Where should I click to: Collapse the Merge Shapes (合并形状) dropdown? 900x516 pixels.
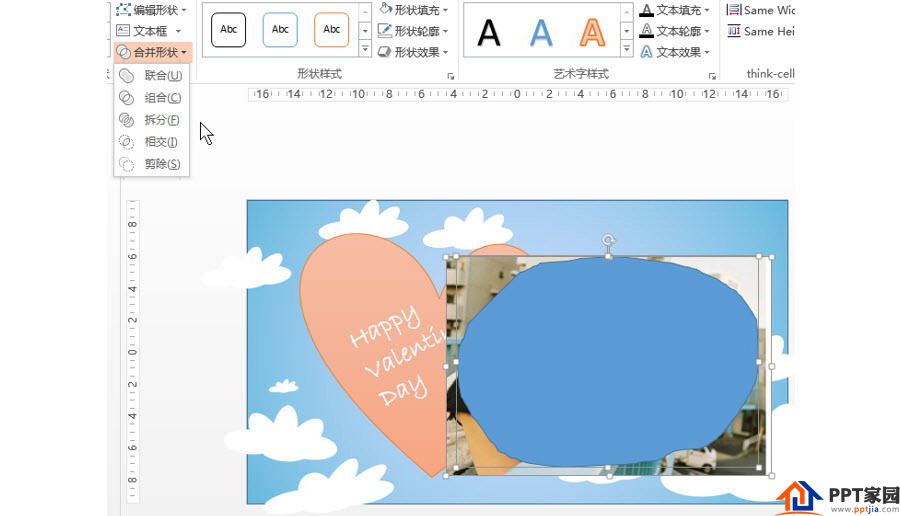152,52
